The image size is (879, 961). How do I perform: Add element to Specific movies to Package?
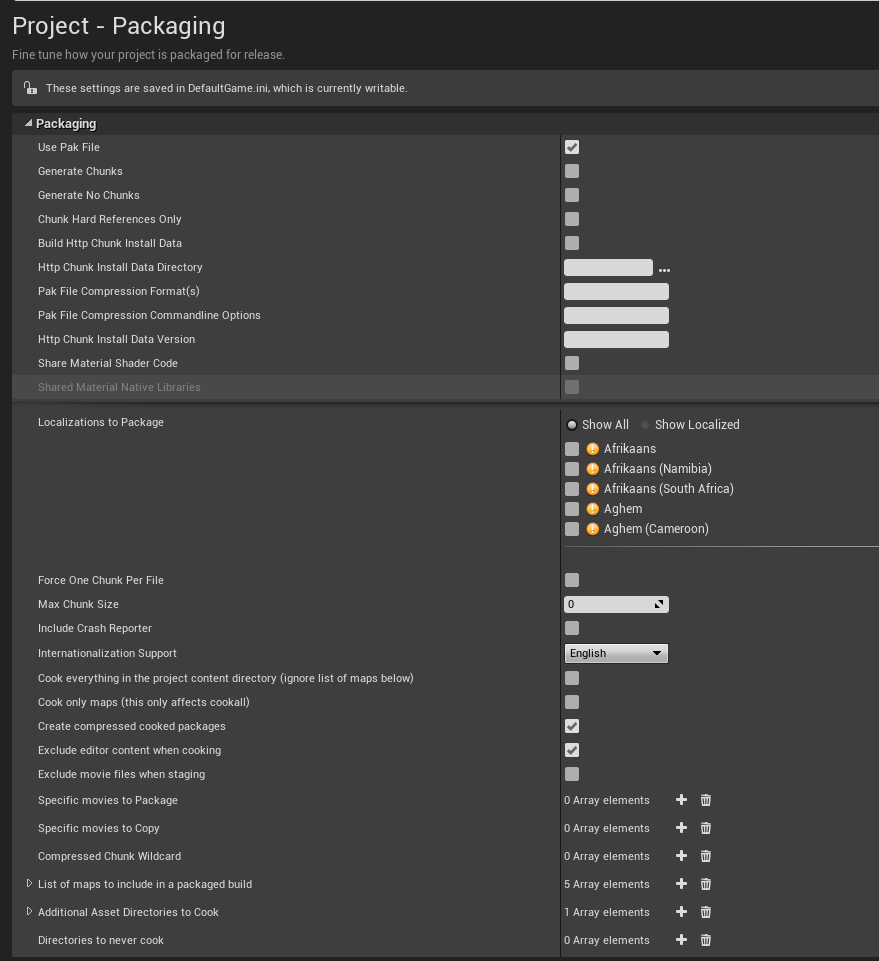[x=681, y=800]
